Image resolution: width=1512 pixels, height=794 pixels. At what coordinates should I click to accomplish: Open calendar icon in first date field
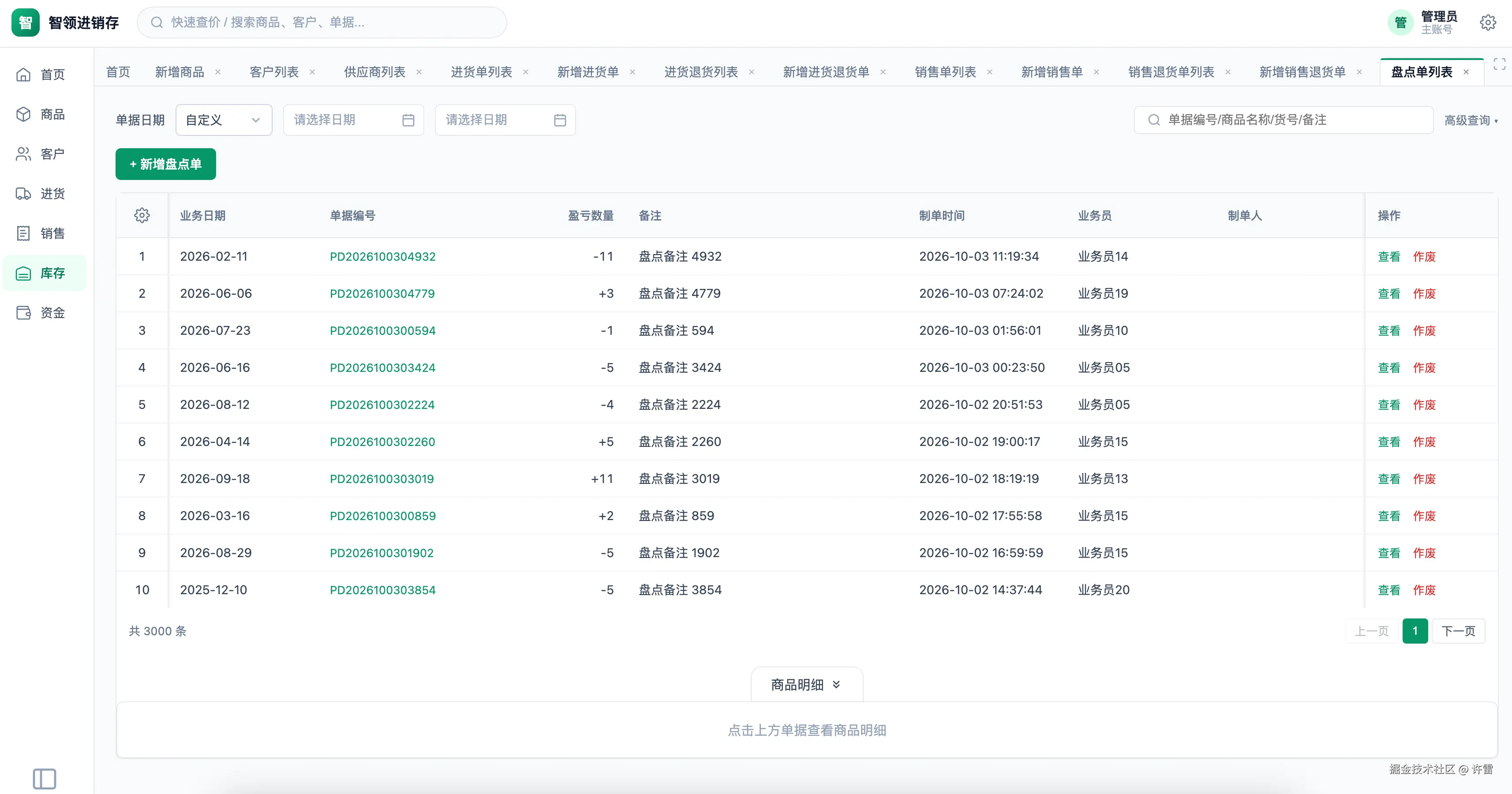click(x=408, y=120)
